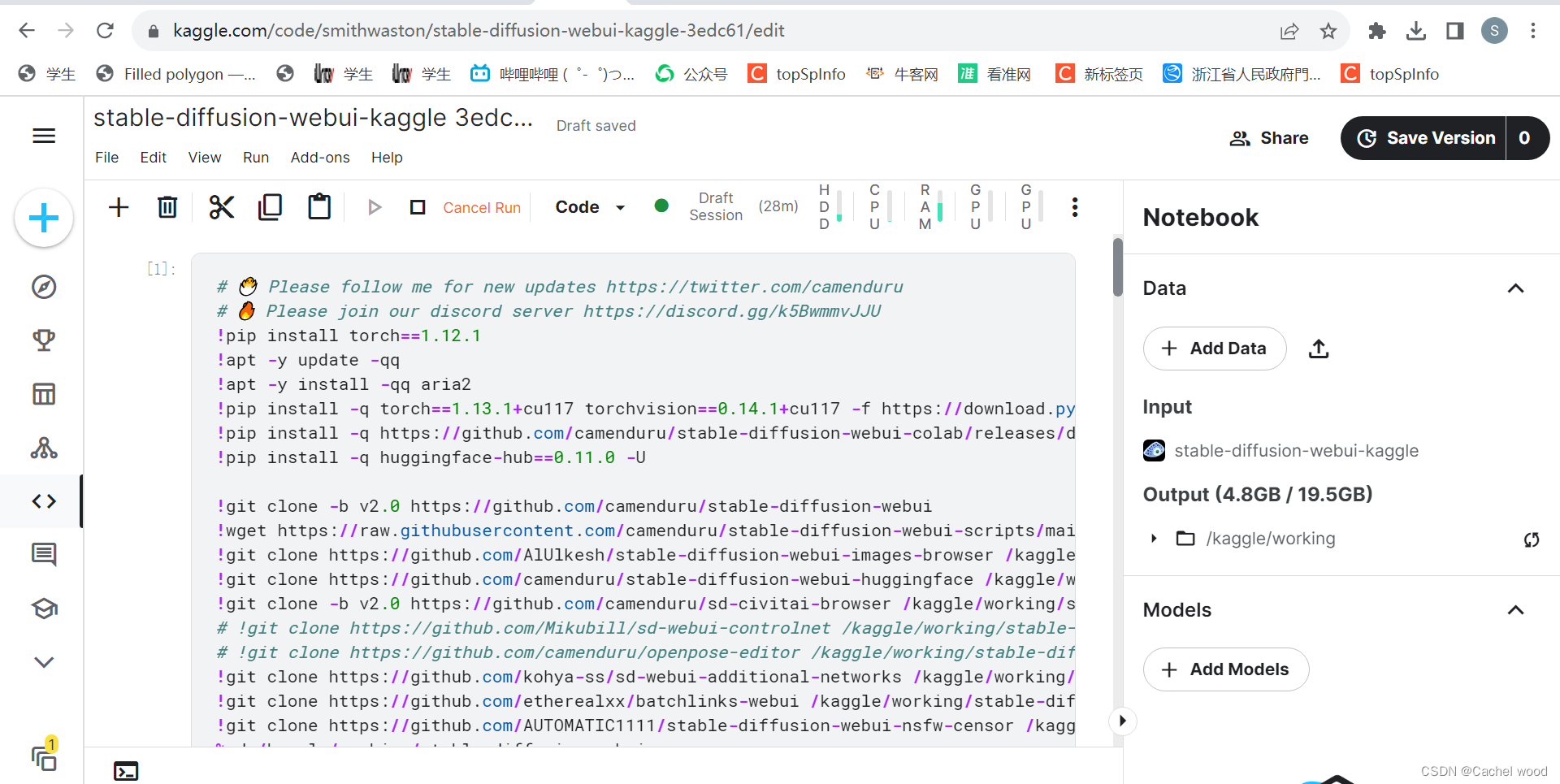Click the HDD usage meter
This screenshot has height=784, width=1560.
coord(830,206)
